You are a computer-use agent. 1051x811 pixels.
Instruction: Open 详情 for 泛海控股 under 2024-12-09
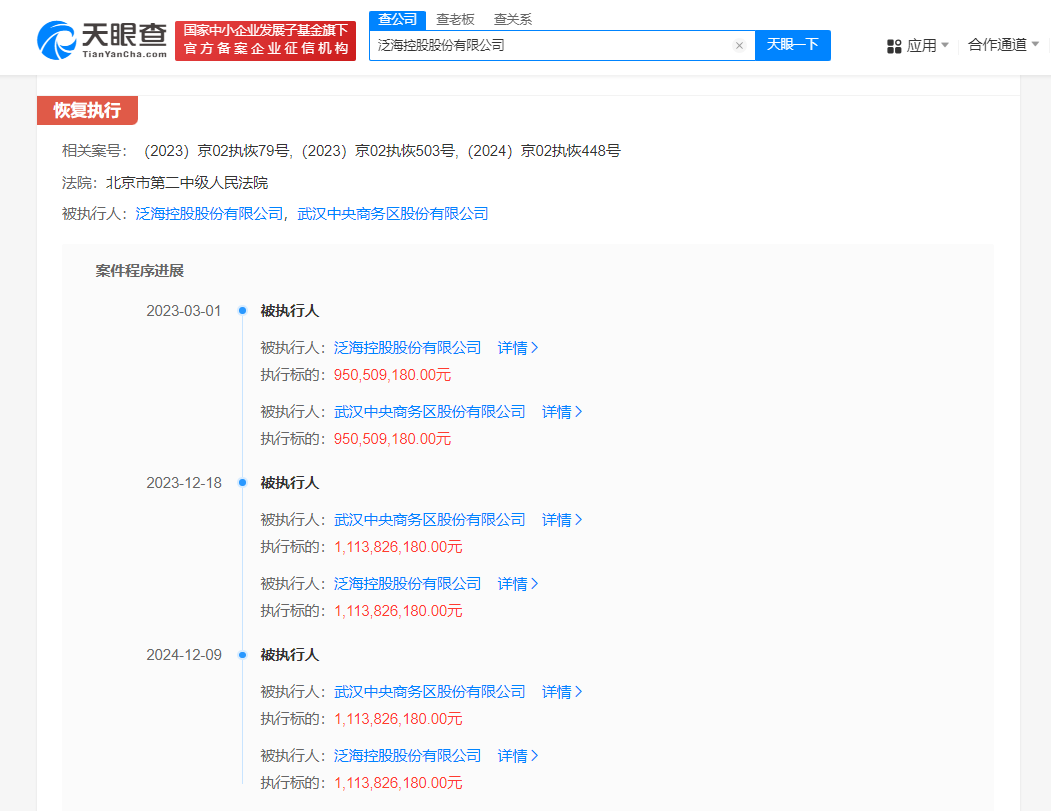[x=517, y=756]
